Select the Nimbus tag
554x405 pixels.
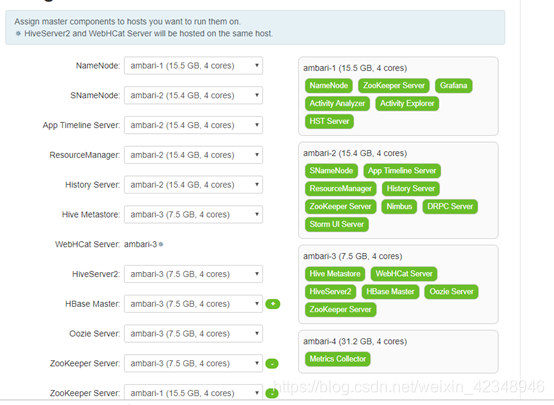pos(399,206)
